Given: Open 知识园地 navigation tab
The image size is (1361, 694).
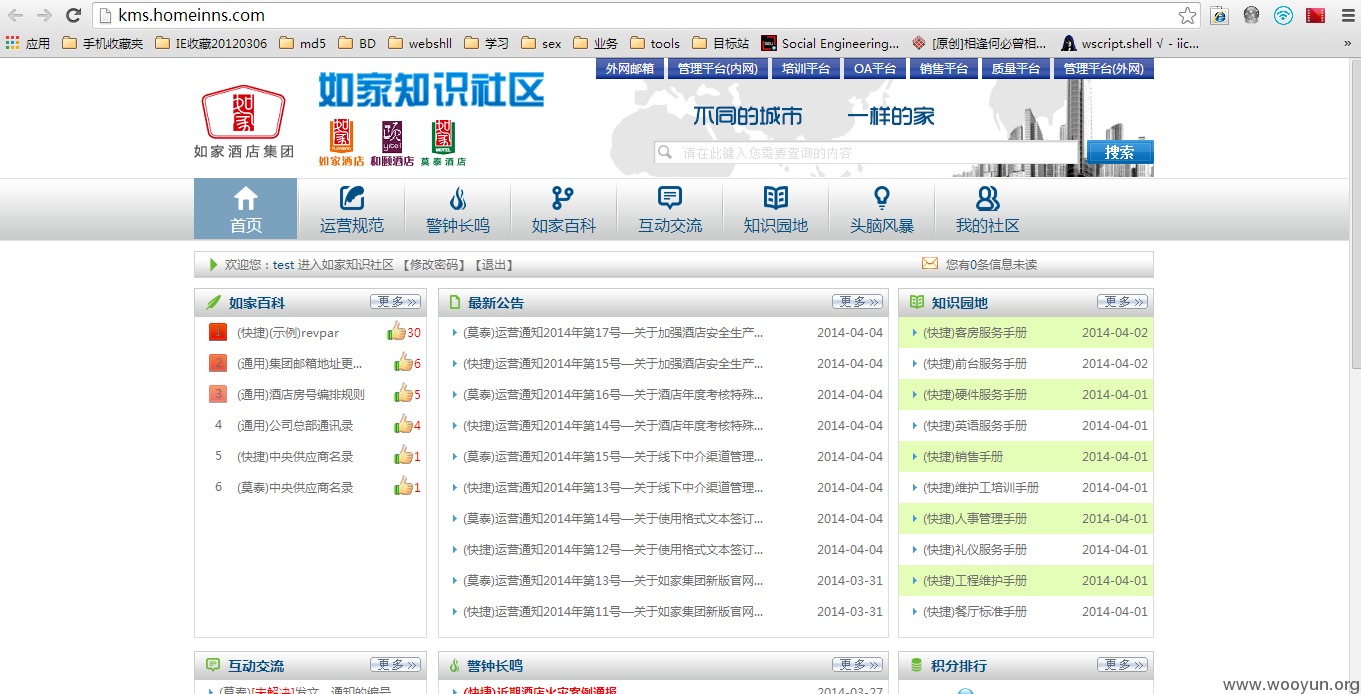Looking at the screenshot, I should pos(776,209).
